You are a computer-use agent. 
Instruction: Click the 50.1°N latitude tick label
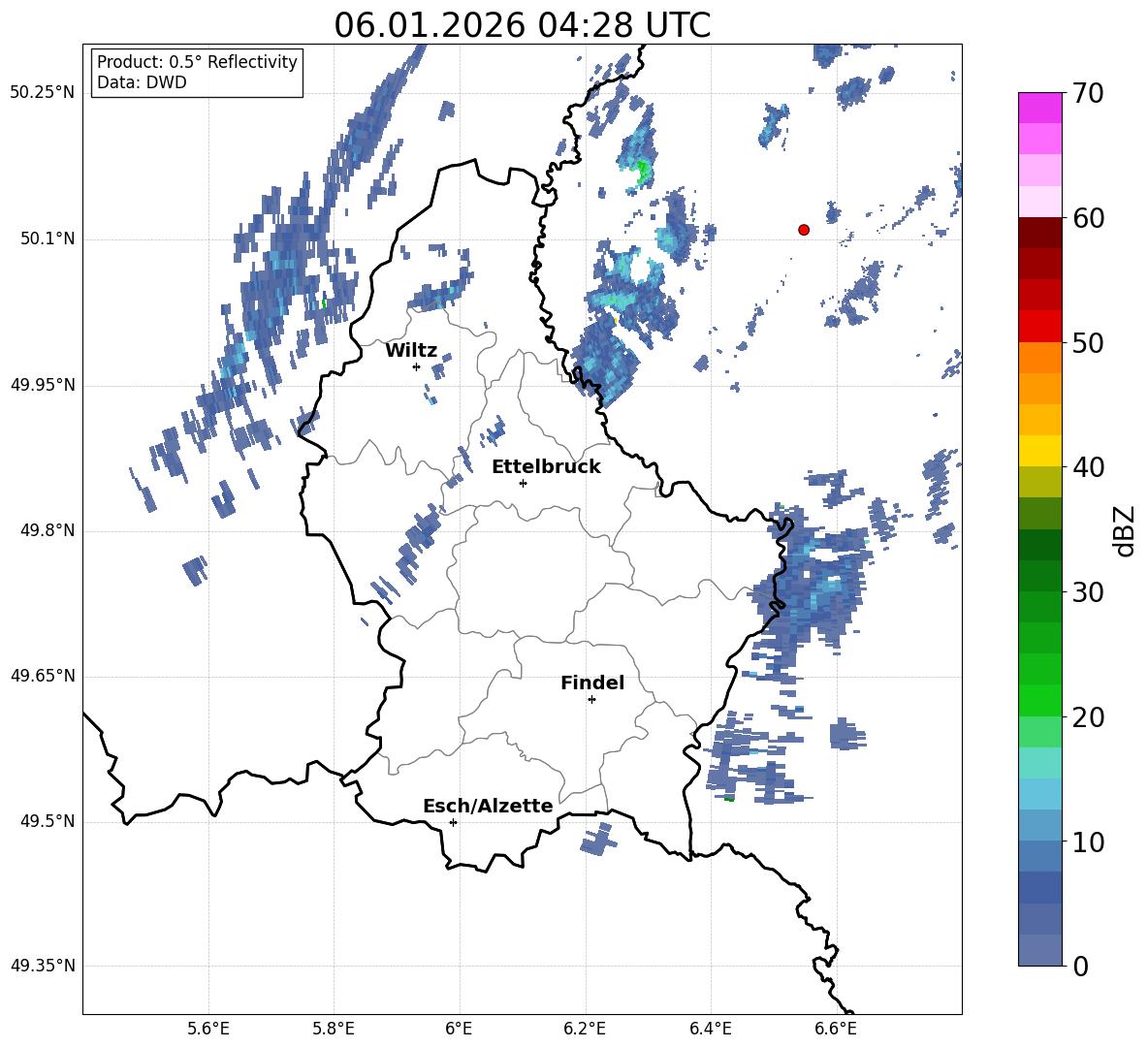click(48, 238)
